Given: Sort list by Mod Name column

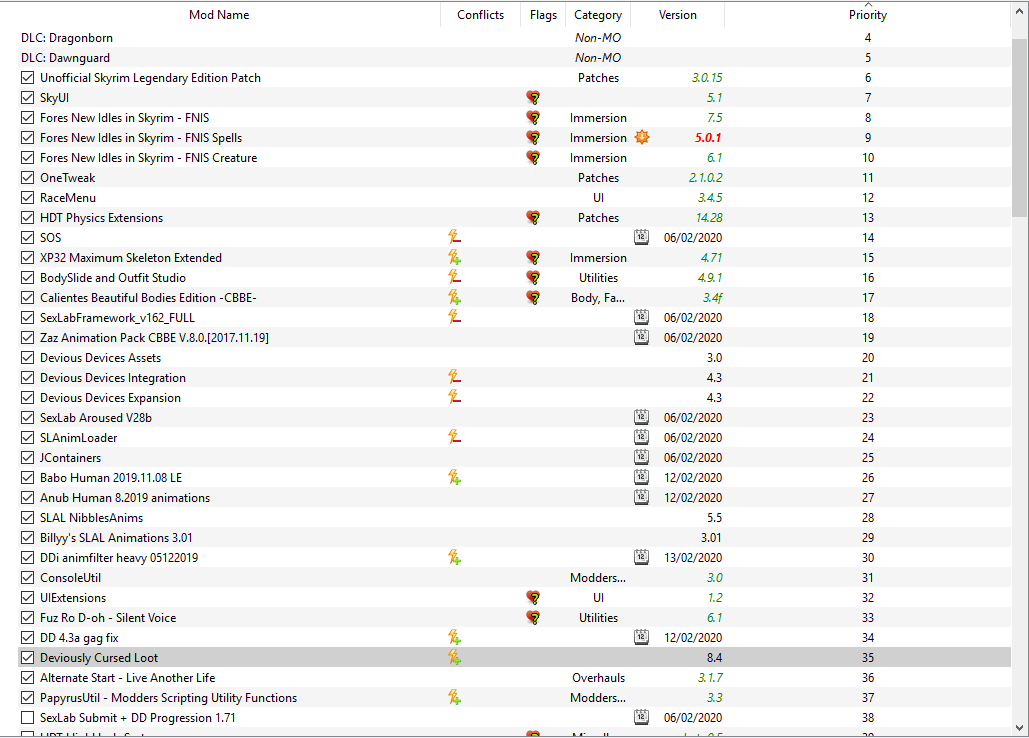Looking at the screenshot, I should (x=219, y=14).
